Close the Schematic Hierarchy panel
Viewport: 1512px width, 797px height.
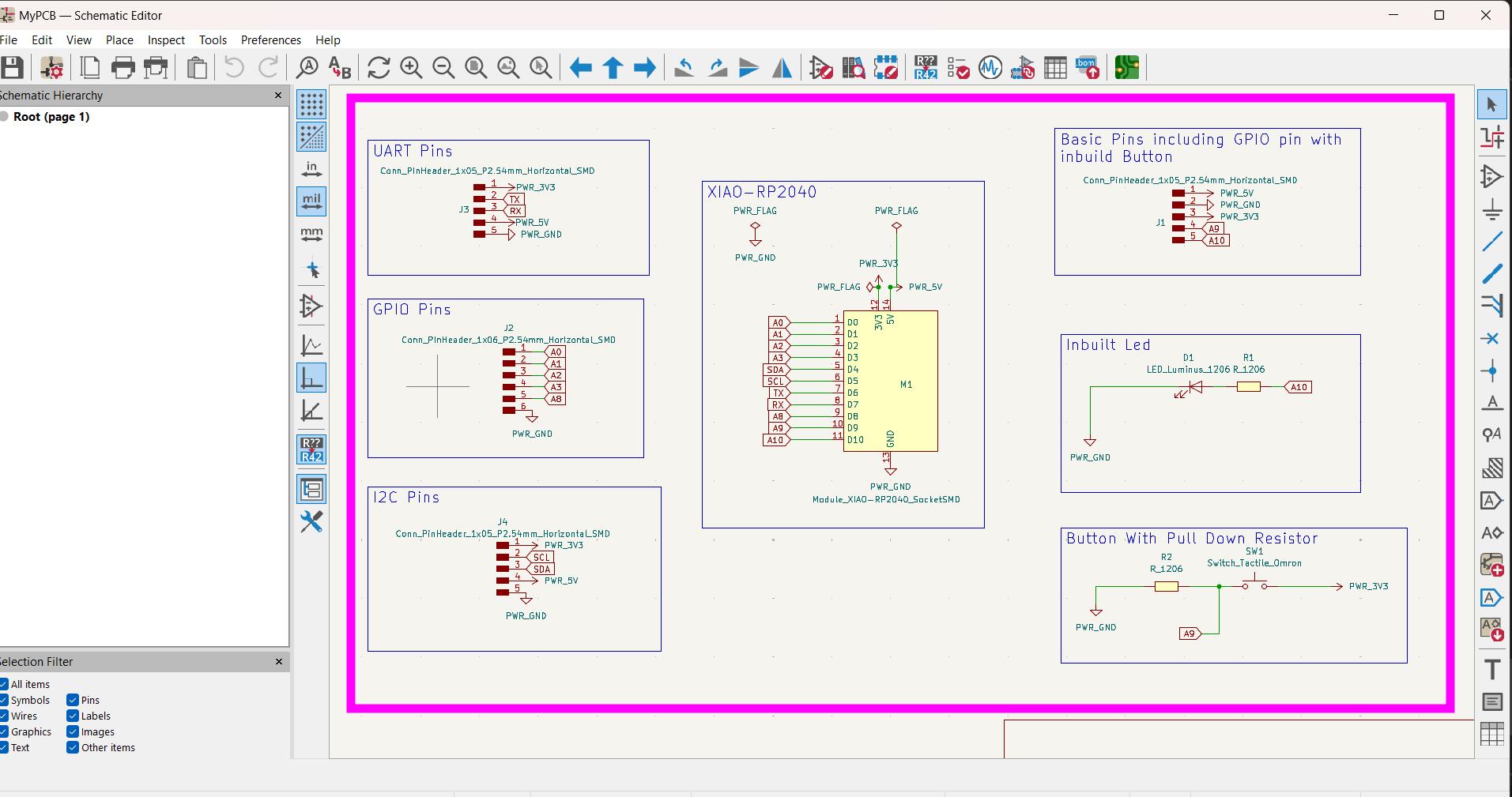pyautogui.click(x=278, y=96)
